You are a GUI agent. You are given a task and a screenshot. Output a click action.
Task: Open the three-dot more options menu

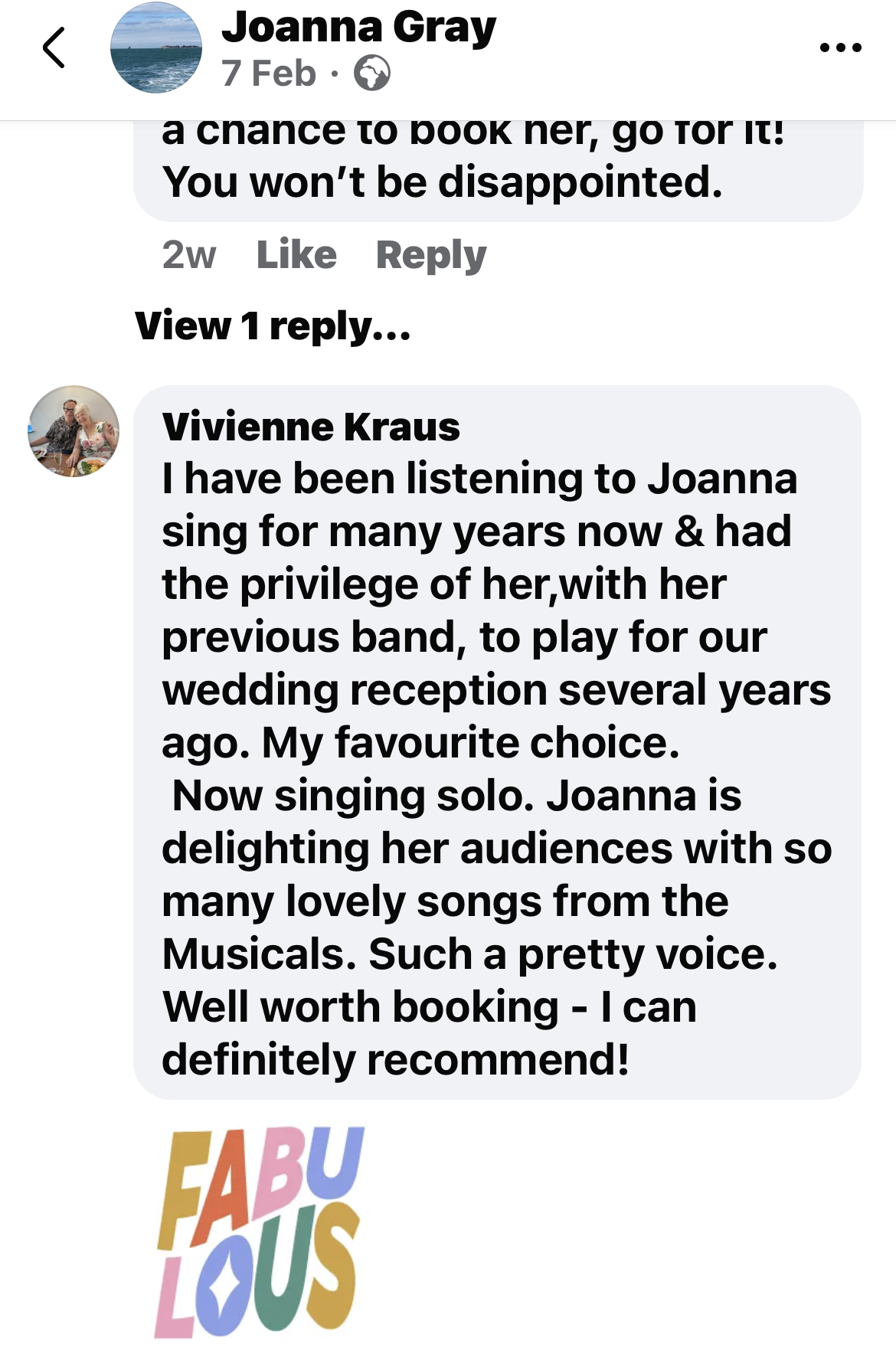pyautogui.click(x=840, y=47)
